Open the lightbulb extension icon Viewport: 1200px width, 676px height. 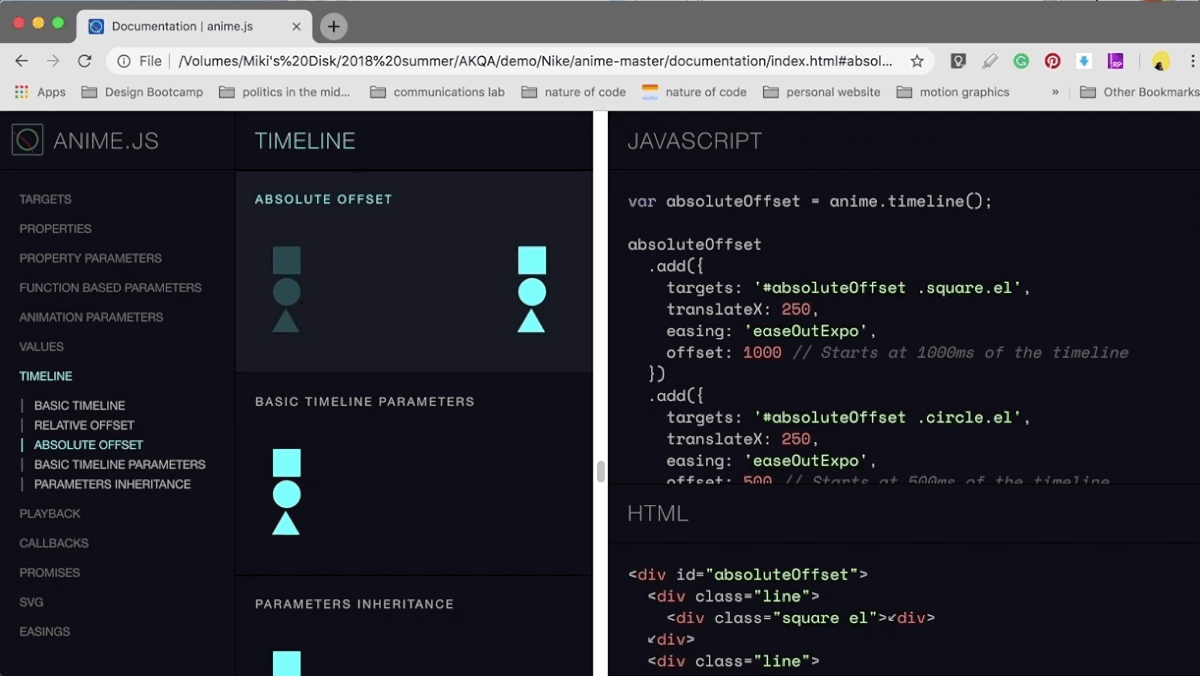coord(958,61)
